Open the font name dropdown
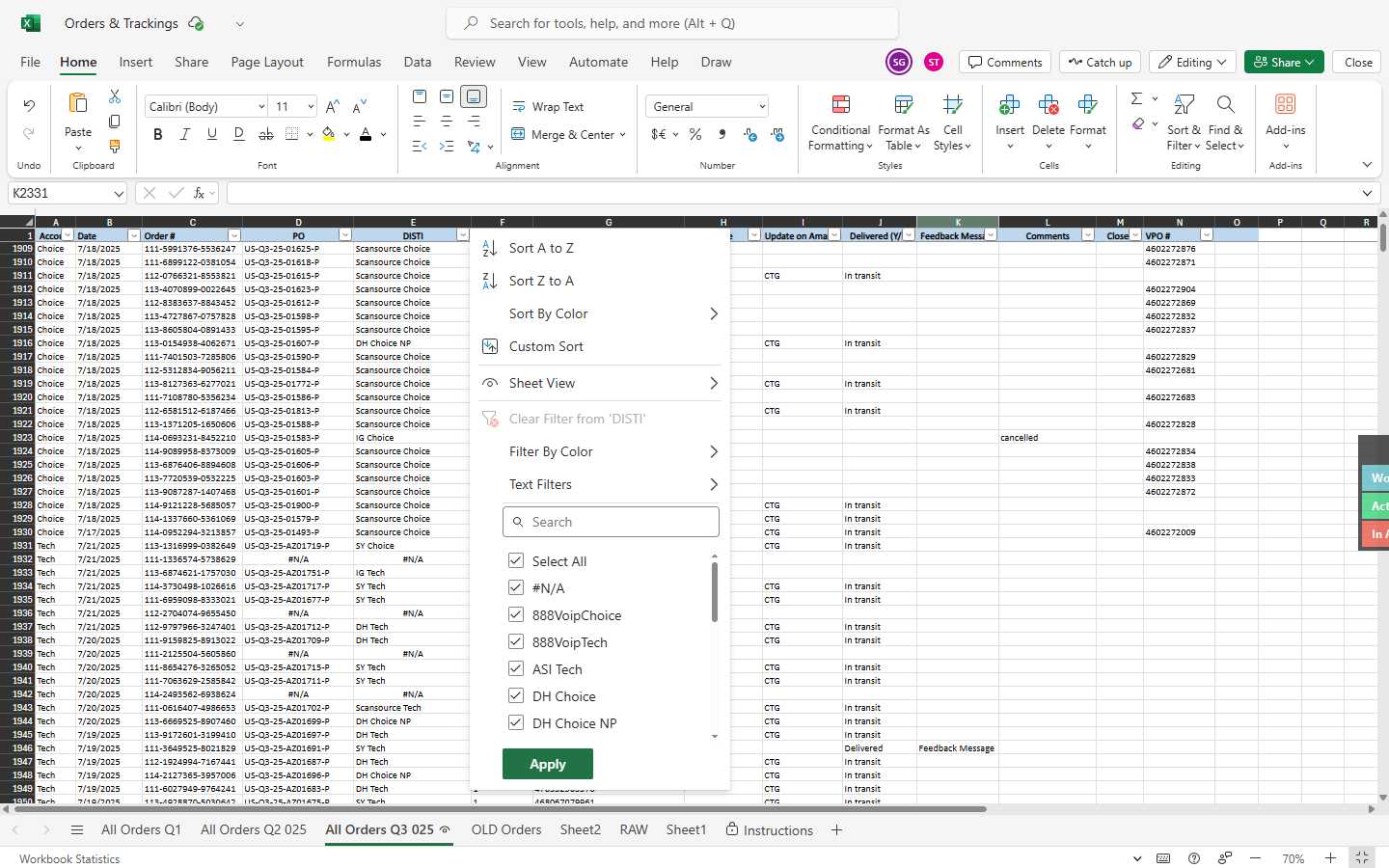 point(261,106)
